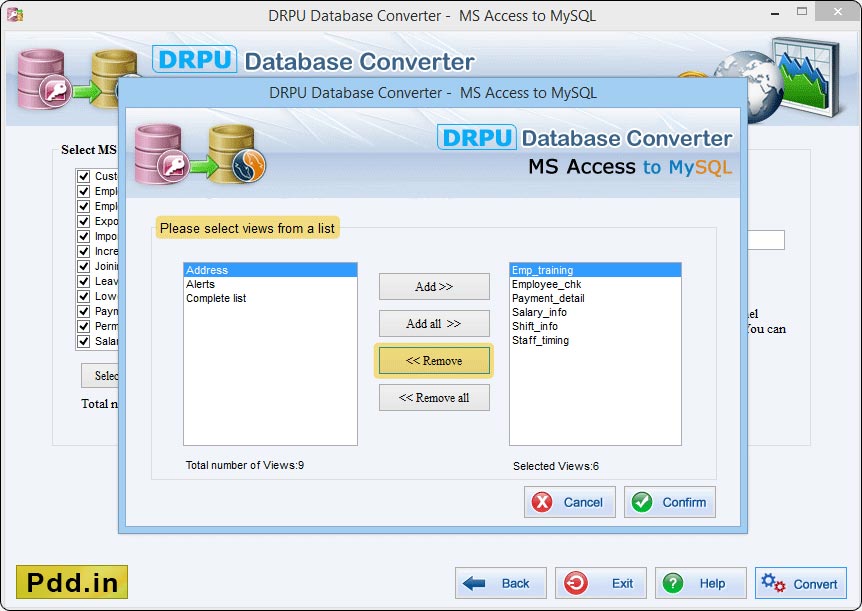The height and width of the screenshot is (611, 862).
Task: Click the << Remove button
Action: (434, 361)
